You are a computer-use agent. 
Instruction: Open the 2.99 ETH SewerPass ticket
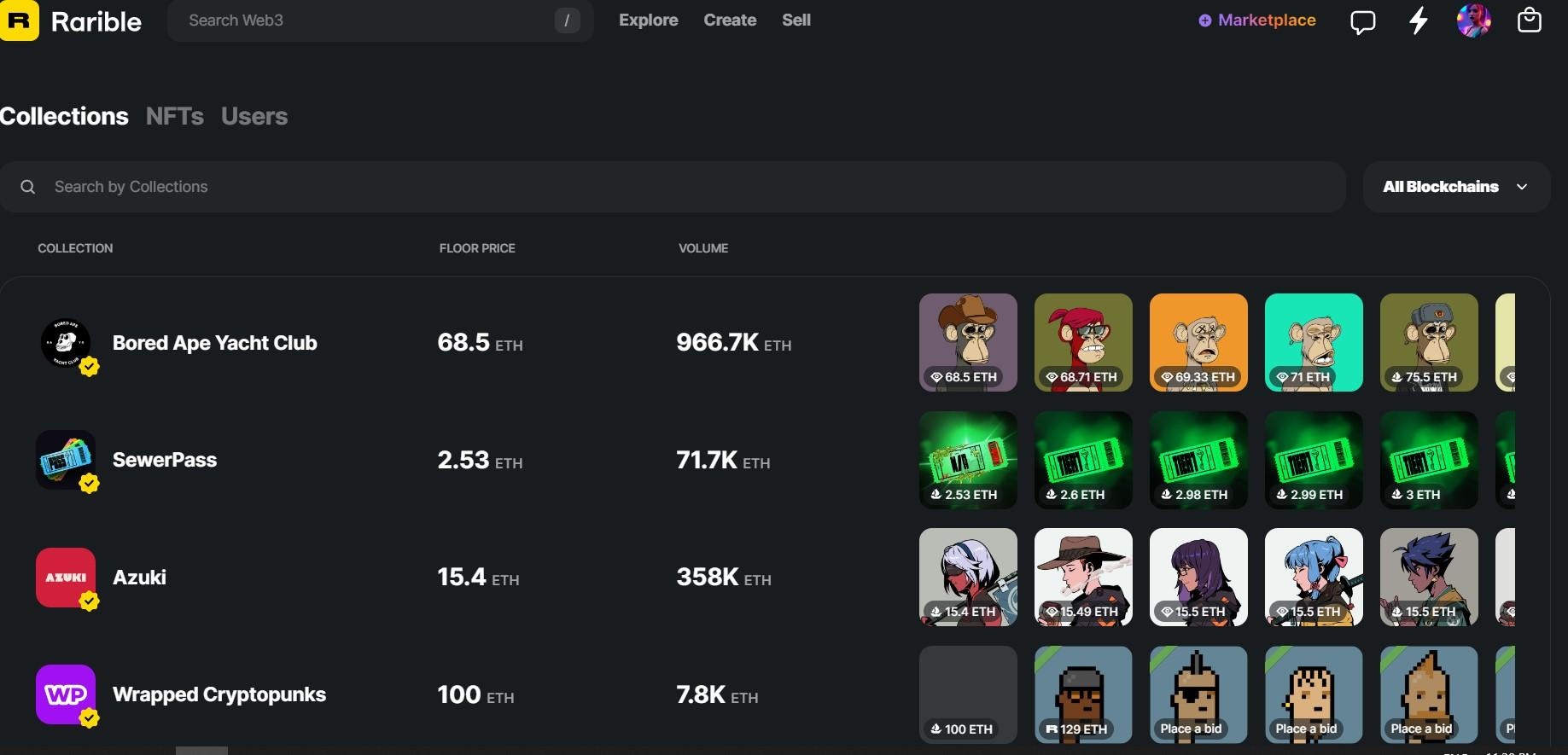click(1314, 460)
